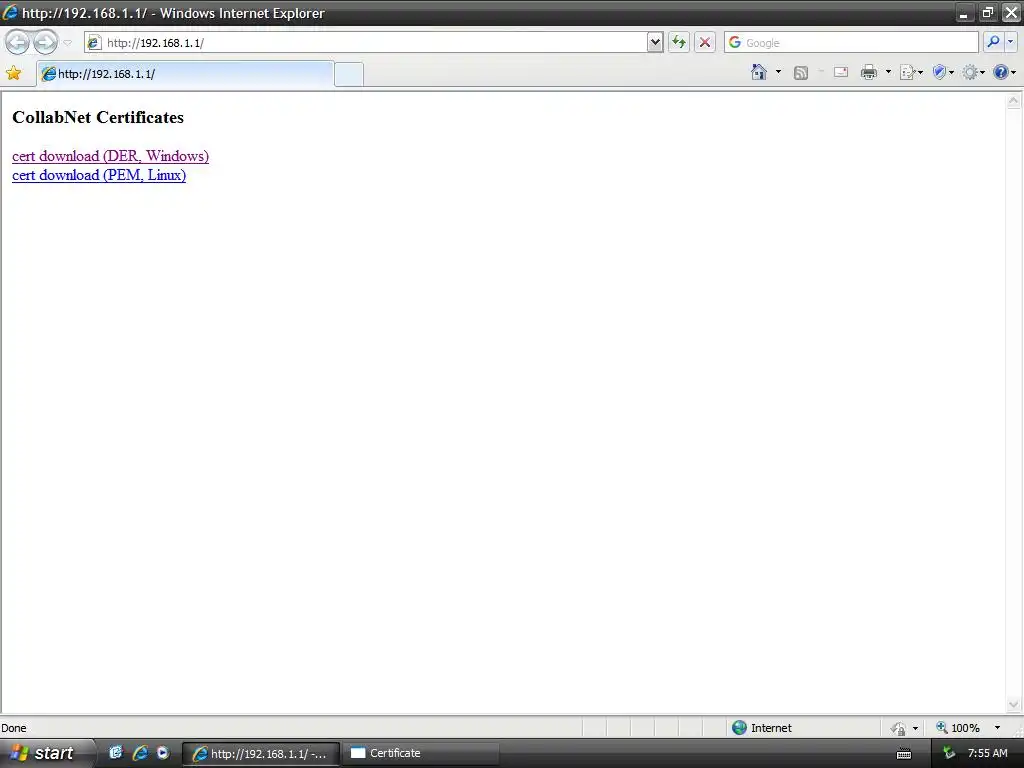Expand the address bar URL history dropdown
1024x768 pixels.
(x=655, y=42)
